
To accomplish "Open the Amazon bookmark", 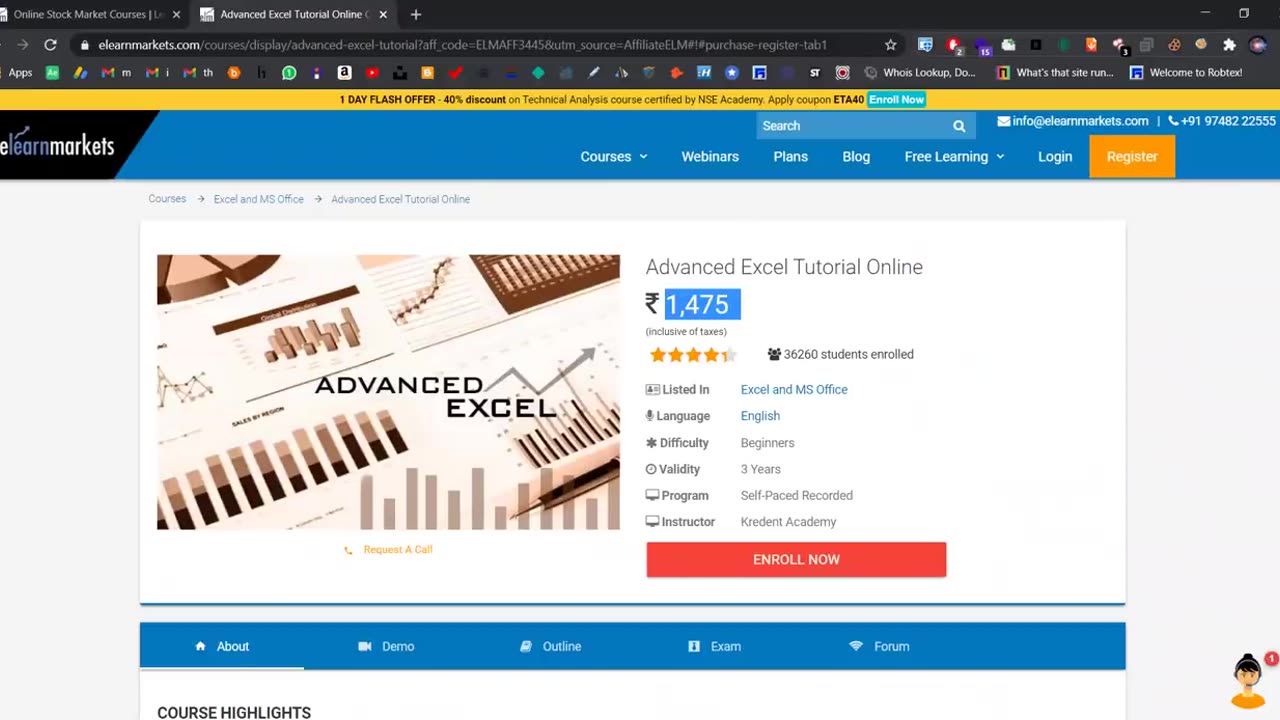I will [x=344, y=73].
